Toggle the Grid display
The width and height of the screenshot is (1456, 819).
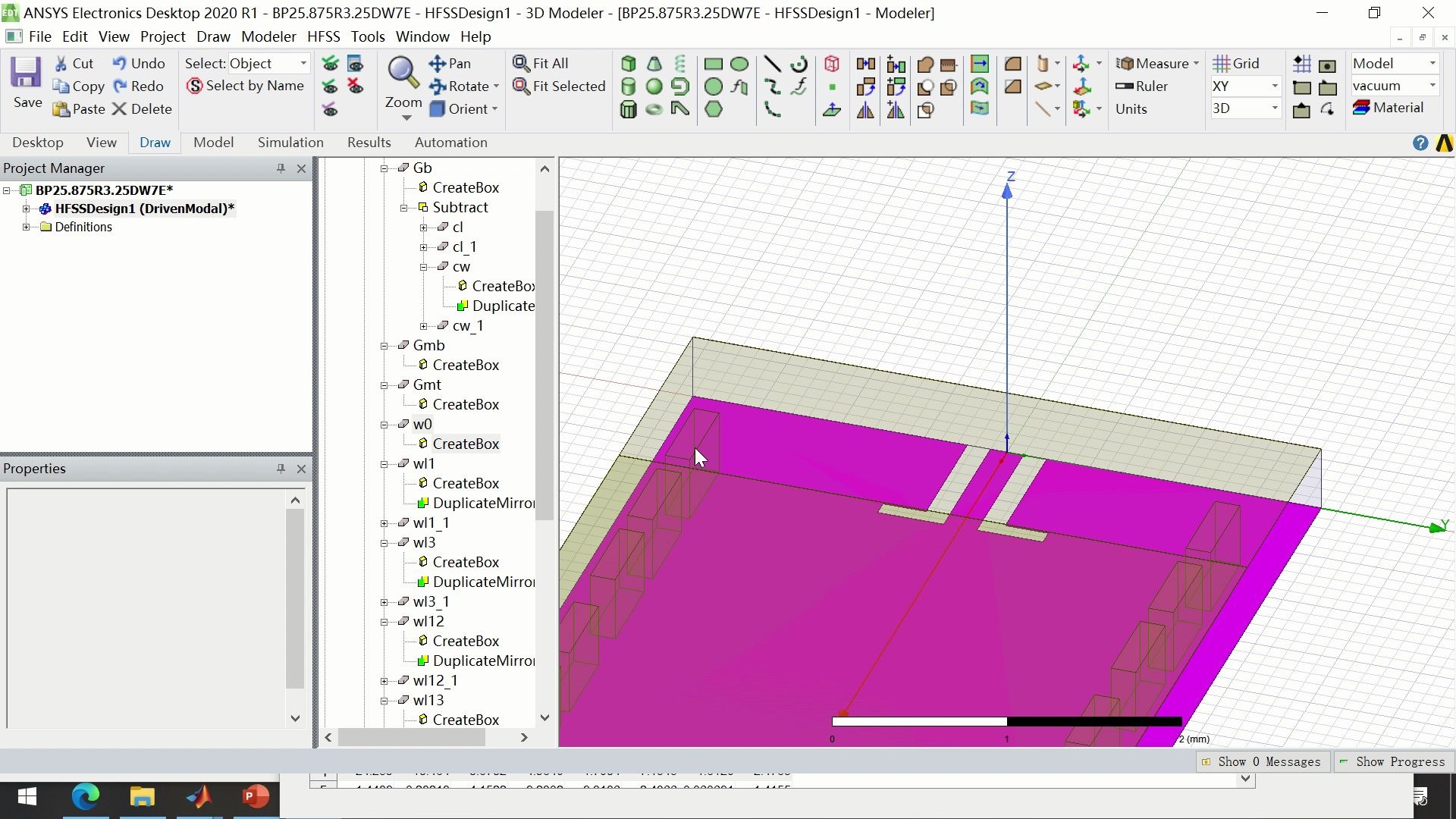pyautogui.click(x=1235, y=64)
